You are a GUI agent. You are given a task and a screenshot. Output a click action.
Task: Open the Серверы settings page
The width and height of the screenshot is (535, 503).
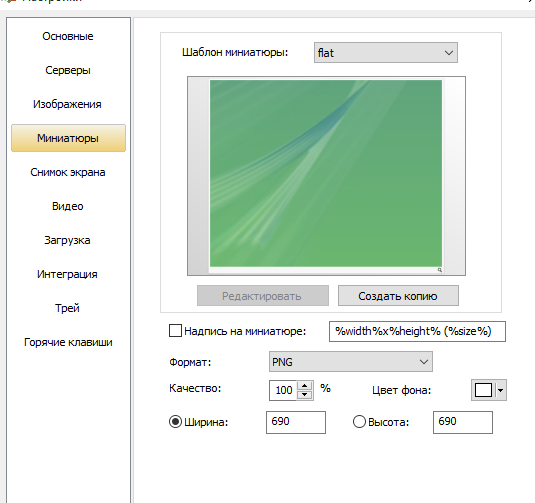pyautogui.click(x=68, y=70)
